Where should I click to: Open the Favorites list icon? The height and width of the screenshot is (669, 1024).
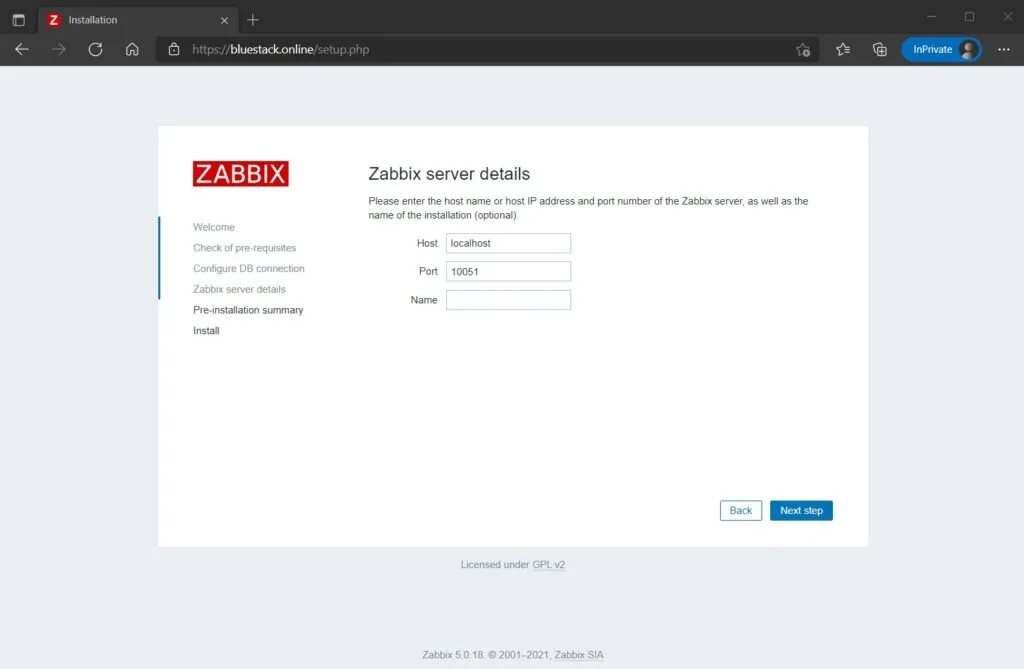click(x=843, y=50)
